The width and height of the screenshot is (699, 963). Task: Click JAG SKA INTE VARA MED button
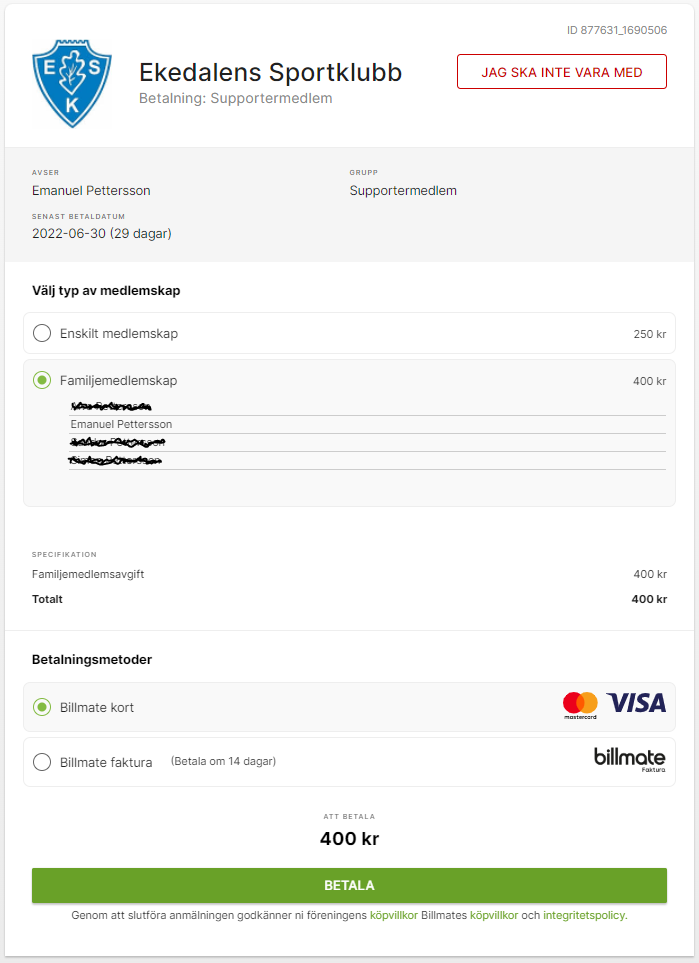point(562,72)
